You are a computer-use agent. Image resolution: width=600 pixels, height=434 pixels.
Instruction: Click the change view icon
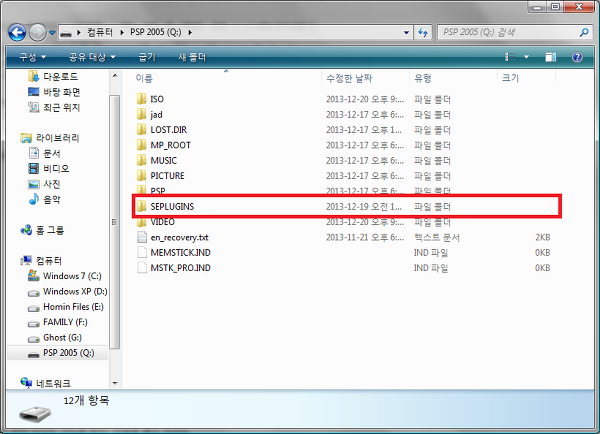point(510,57)
